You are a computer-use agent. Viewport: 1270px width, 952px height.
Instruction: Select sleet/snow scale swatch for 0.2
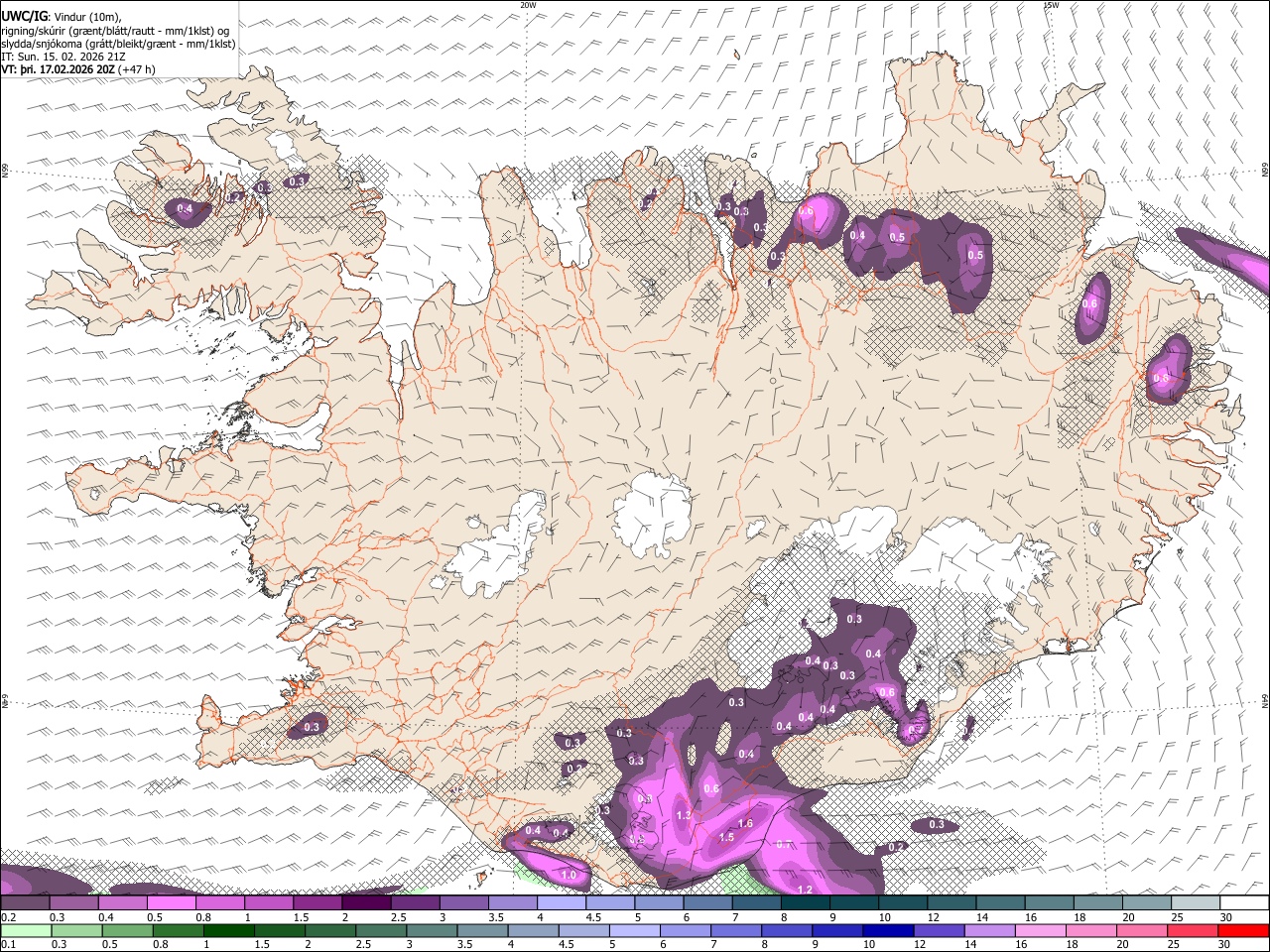coord(25,903)
